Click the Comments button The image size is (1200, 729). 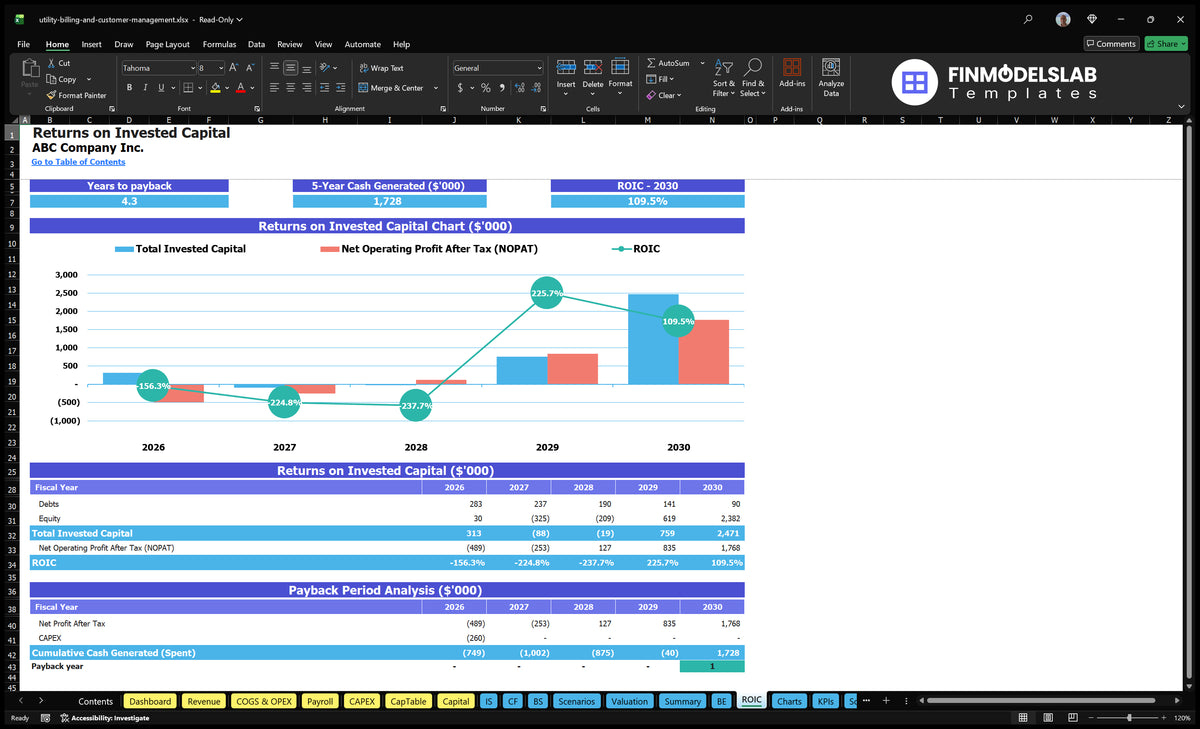click(1111, 44)
